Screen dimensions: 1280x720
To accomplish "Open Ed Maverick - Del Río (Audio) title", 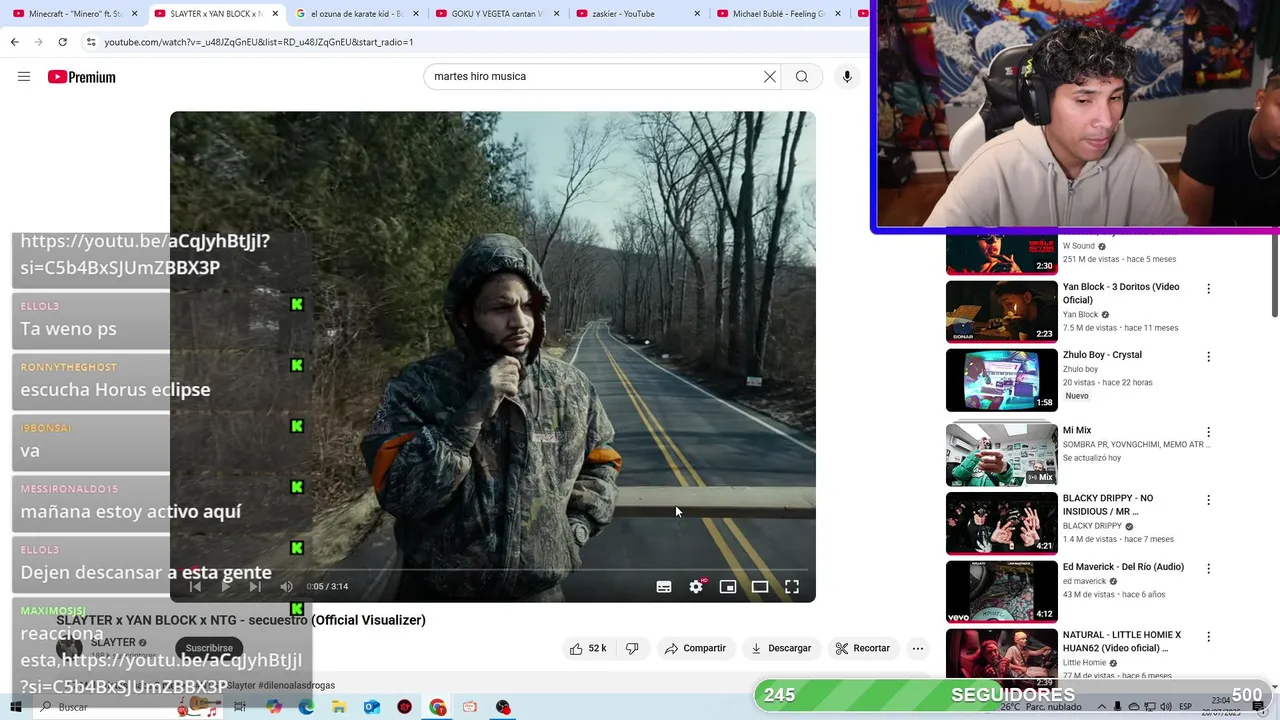I will coord(1123,567).
